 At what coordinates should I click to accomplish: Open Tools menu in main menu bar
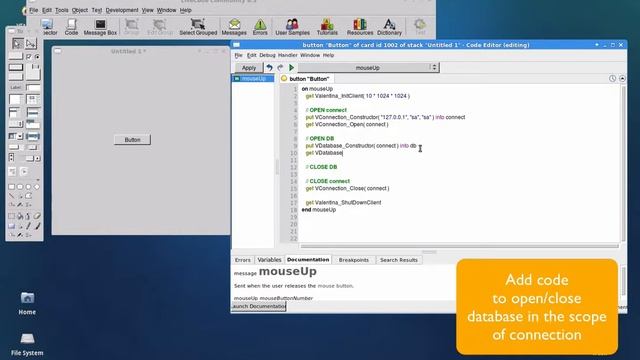(x=62, y=10)
